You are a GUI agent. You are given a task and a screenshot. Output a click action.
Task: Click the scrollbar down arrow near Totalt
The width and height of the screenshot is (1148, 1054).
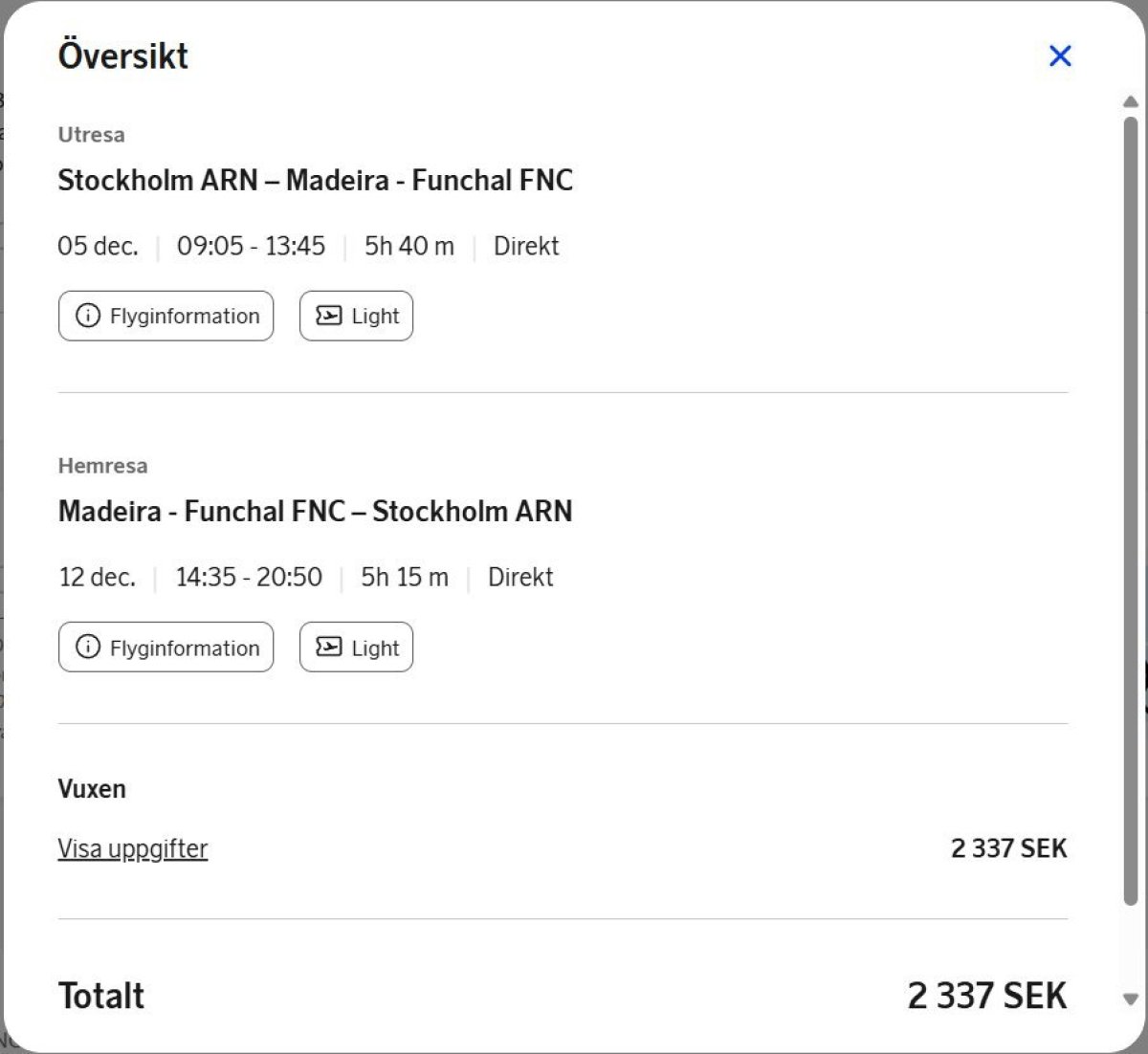pos(1130,999)
